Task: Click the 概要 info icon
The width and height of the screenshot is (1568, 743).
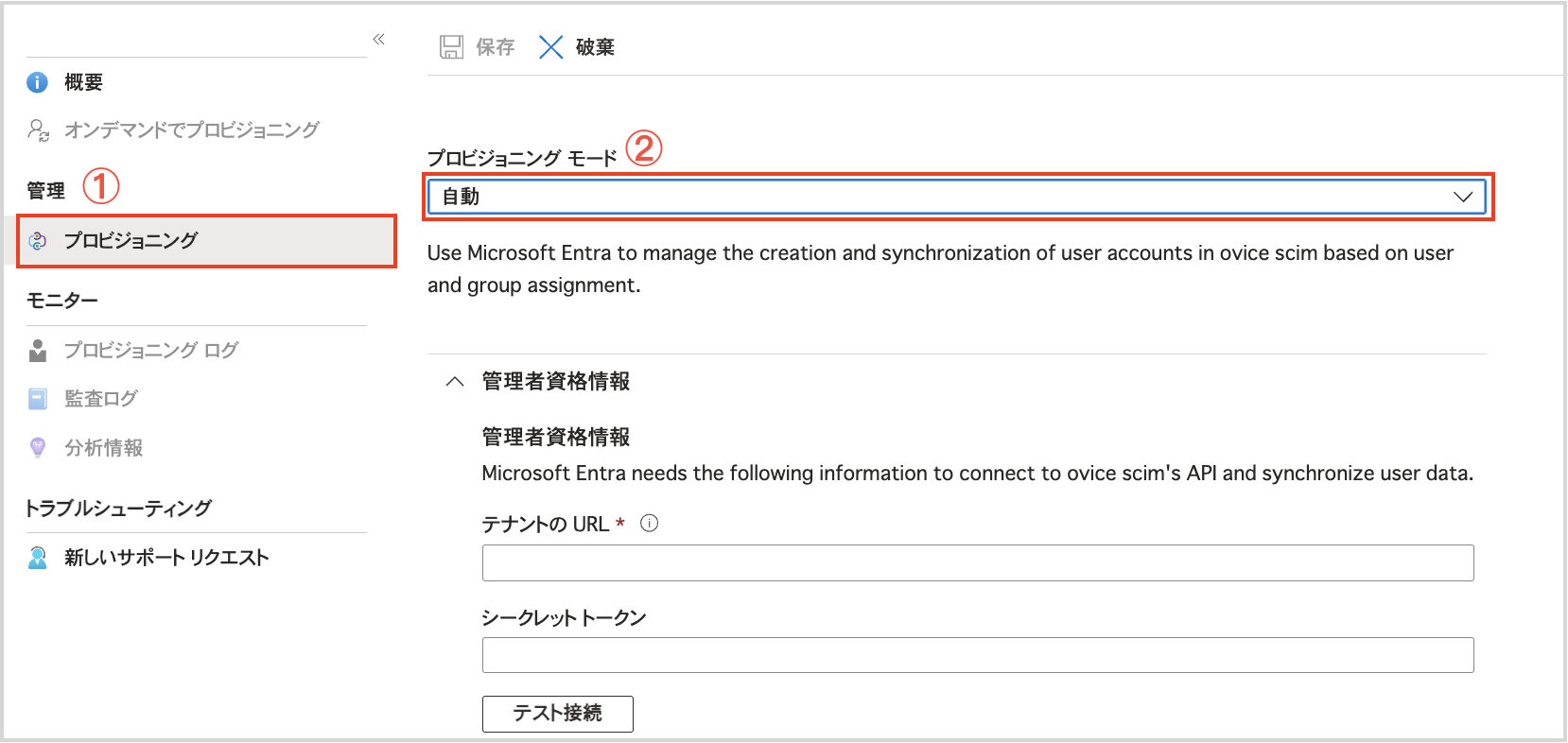Action: pyautogui.click(x=37, y=82)
